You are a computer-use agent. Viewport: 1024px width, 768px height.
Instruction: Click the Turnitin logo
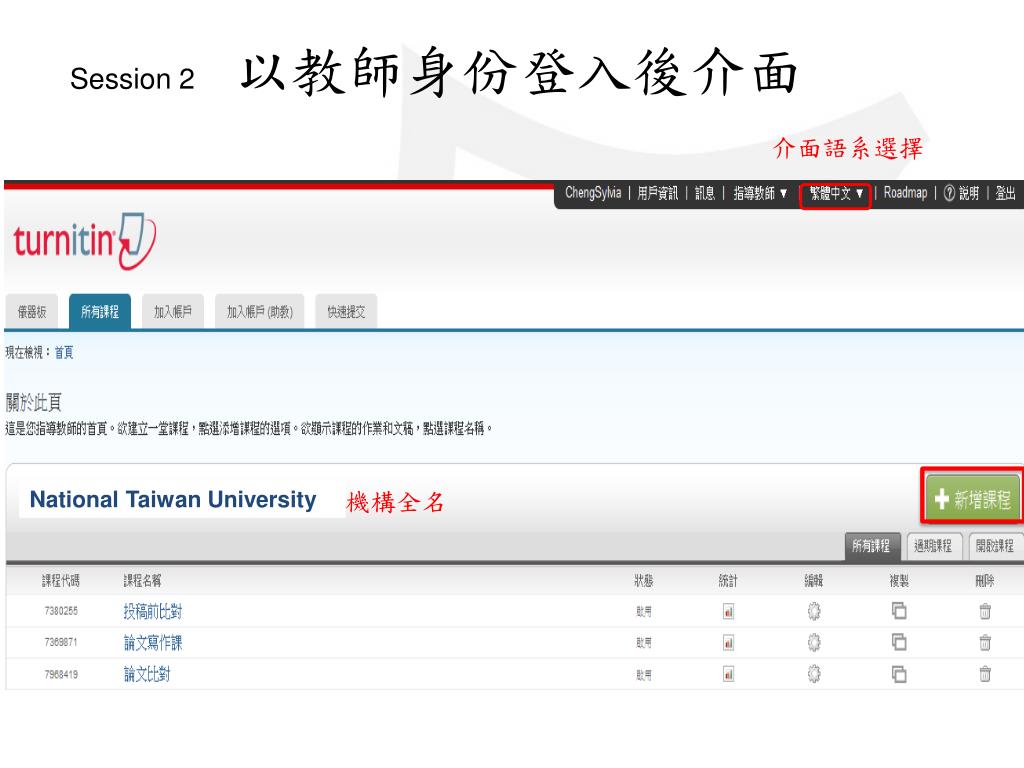[84, 240]
